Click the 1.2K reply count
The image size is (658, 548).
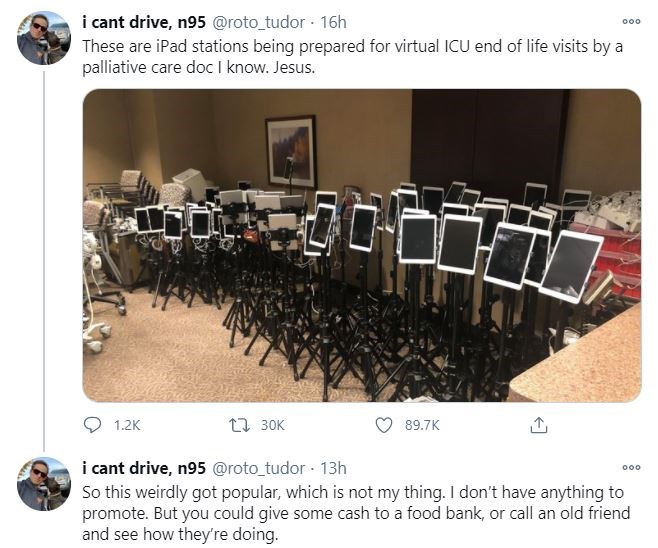127,425
